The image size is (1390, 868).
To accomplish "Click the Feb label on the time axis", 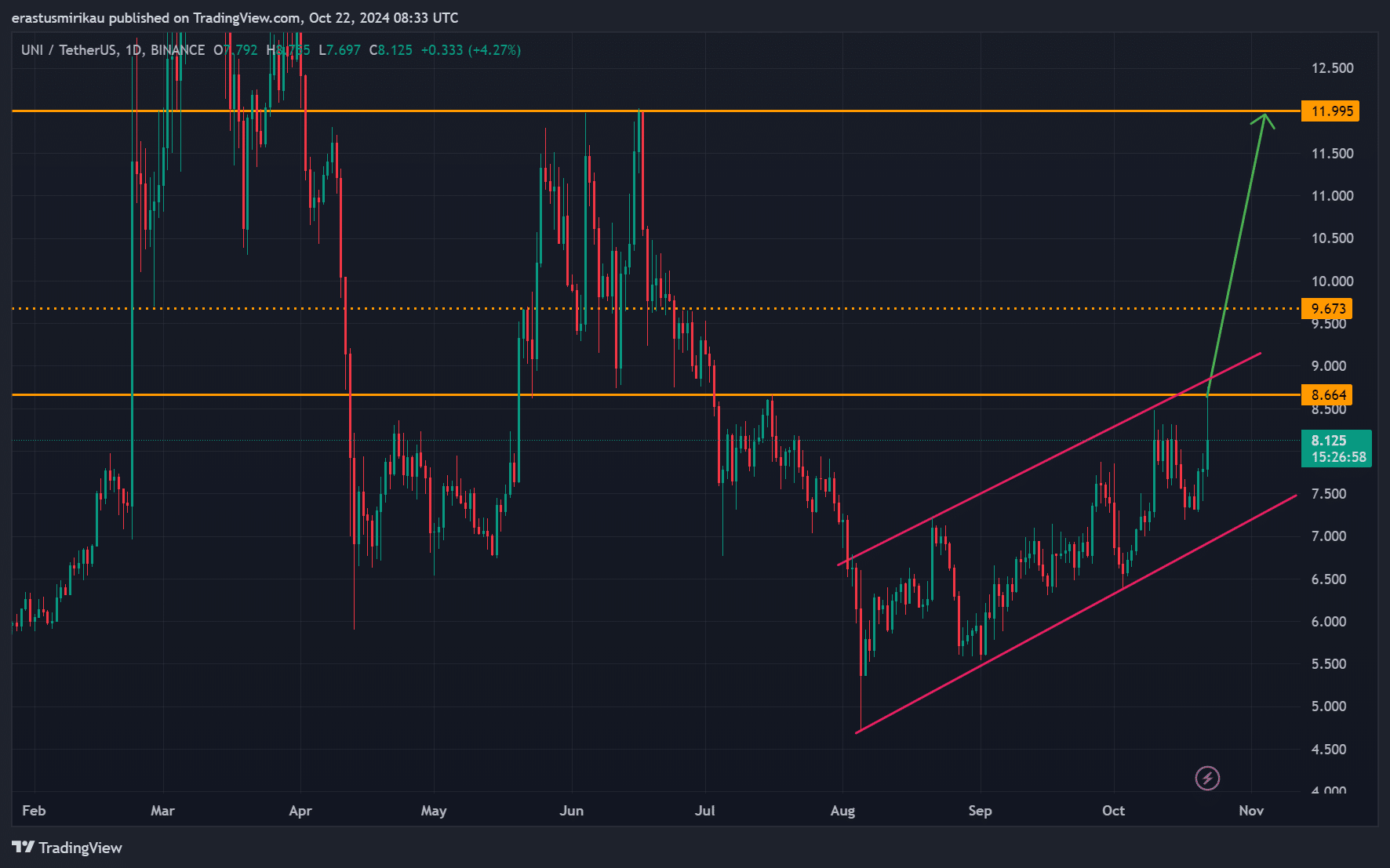I will pos(34,811).
